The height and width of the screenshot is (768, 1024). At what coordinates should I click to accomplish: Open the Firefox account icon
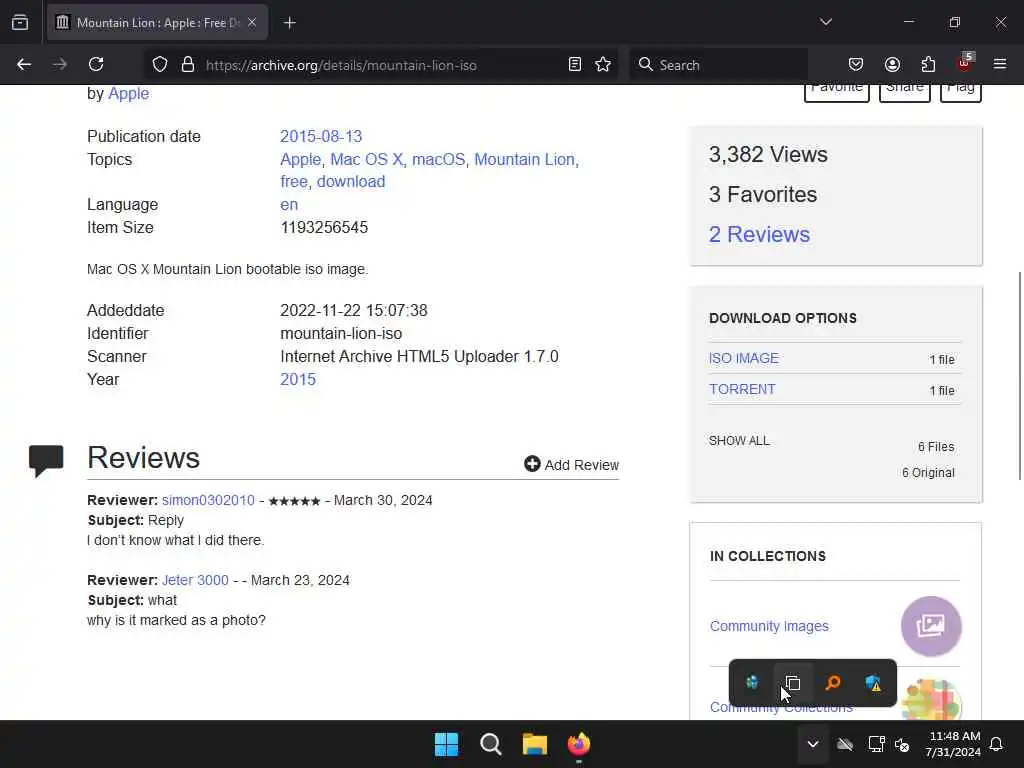click(x=892, y=64)
